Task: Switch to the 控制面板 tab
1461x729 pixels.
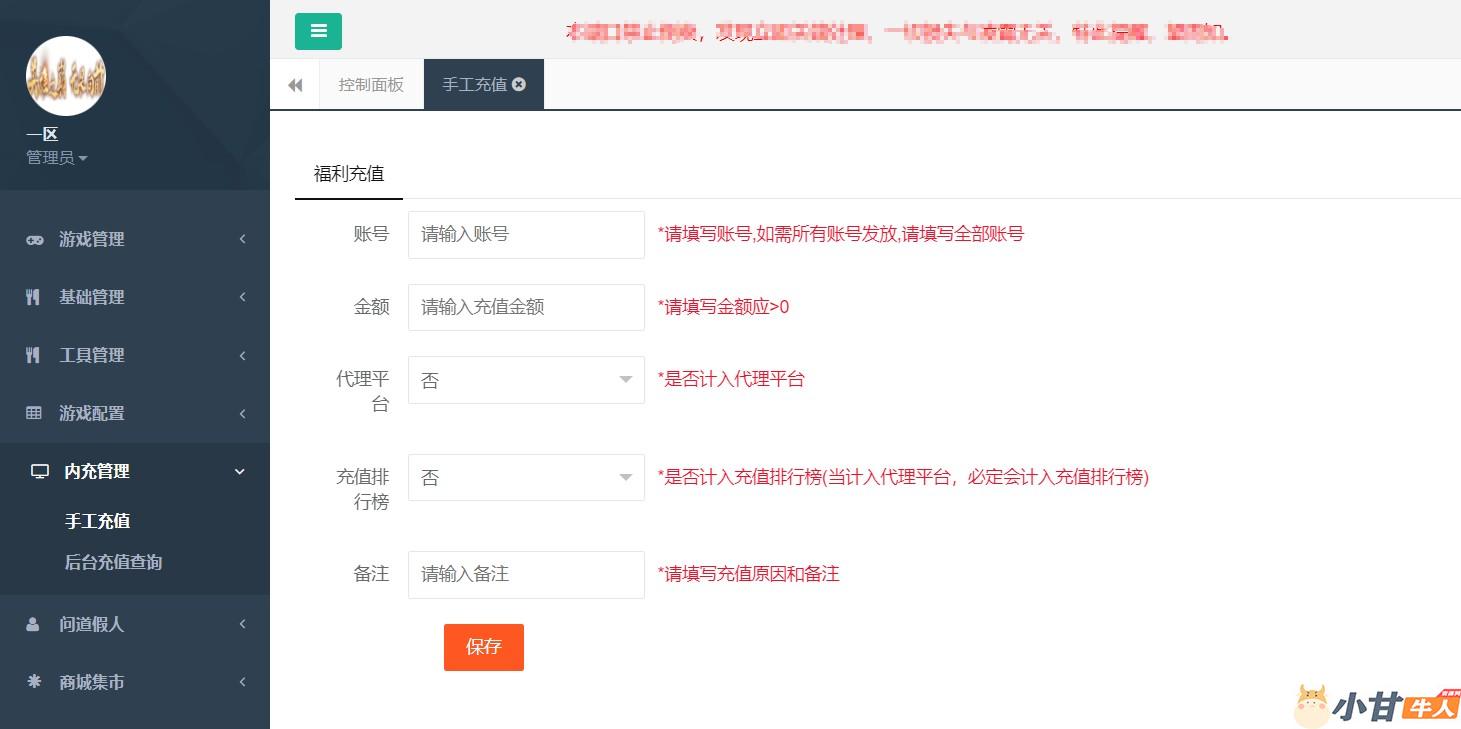Action: [371, 85]
